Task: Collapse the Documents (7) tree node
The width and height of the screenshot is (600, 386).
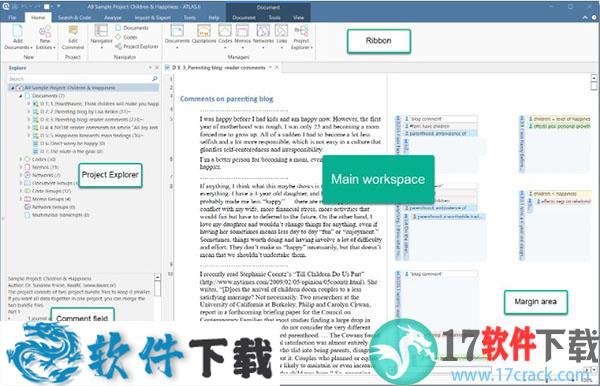Action: (x=21, y=96)
